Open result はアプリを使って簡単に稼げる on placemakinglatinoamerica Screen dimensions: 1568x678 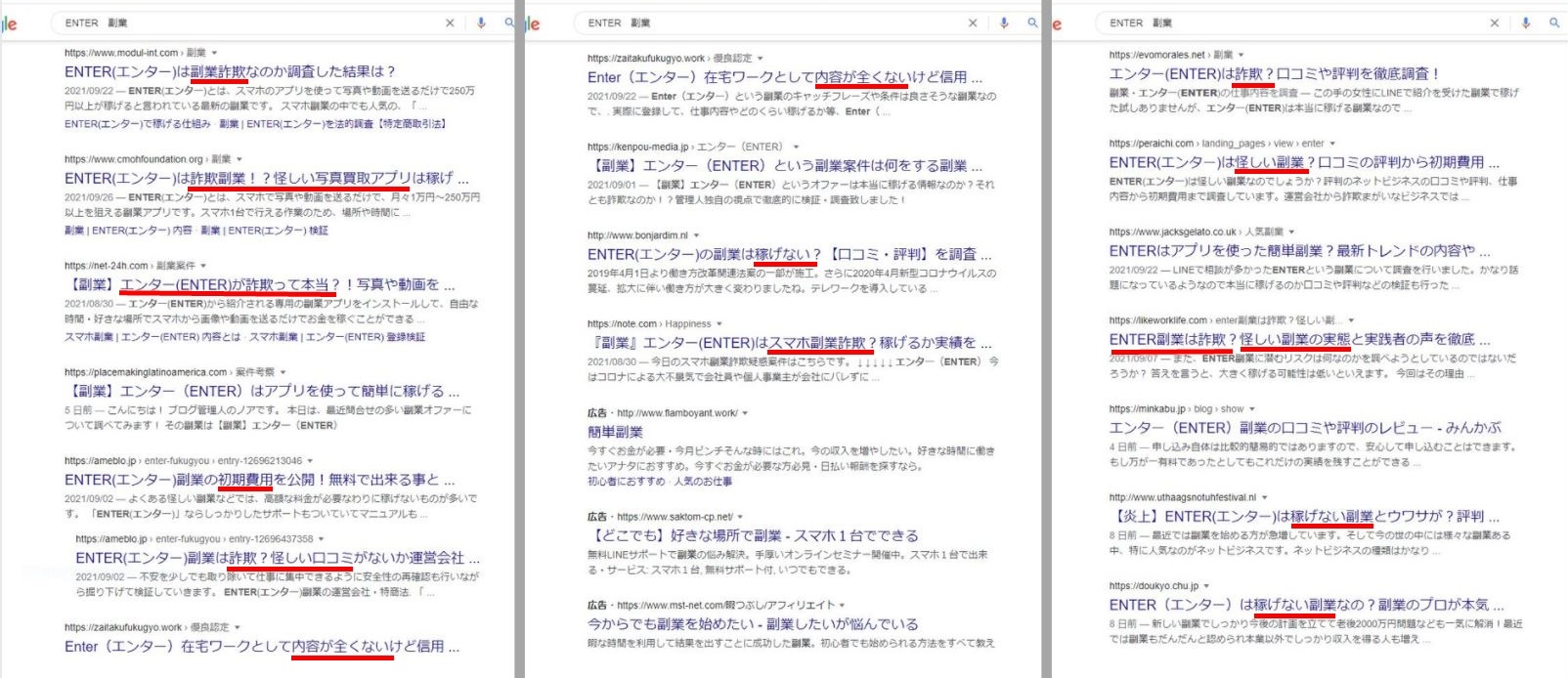coord(262,391)
